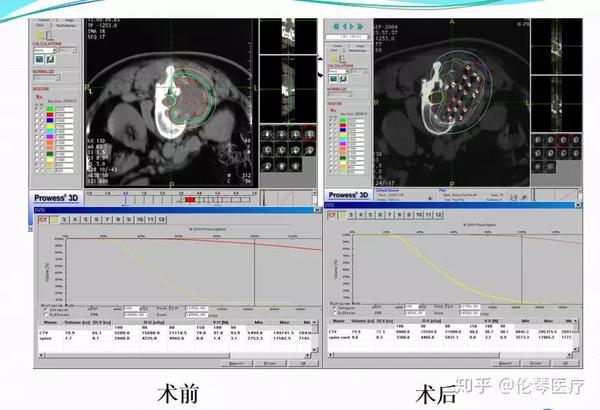The width and height of the screenshot is (600, 410).
Task: Select tab 10 in post-op DVH window
Action: coord(419,215)
